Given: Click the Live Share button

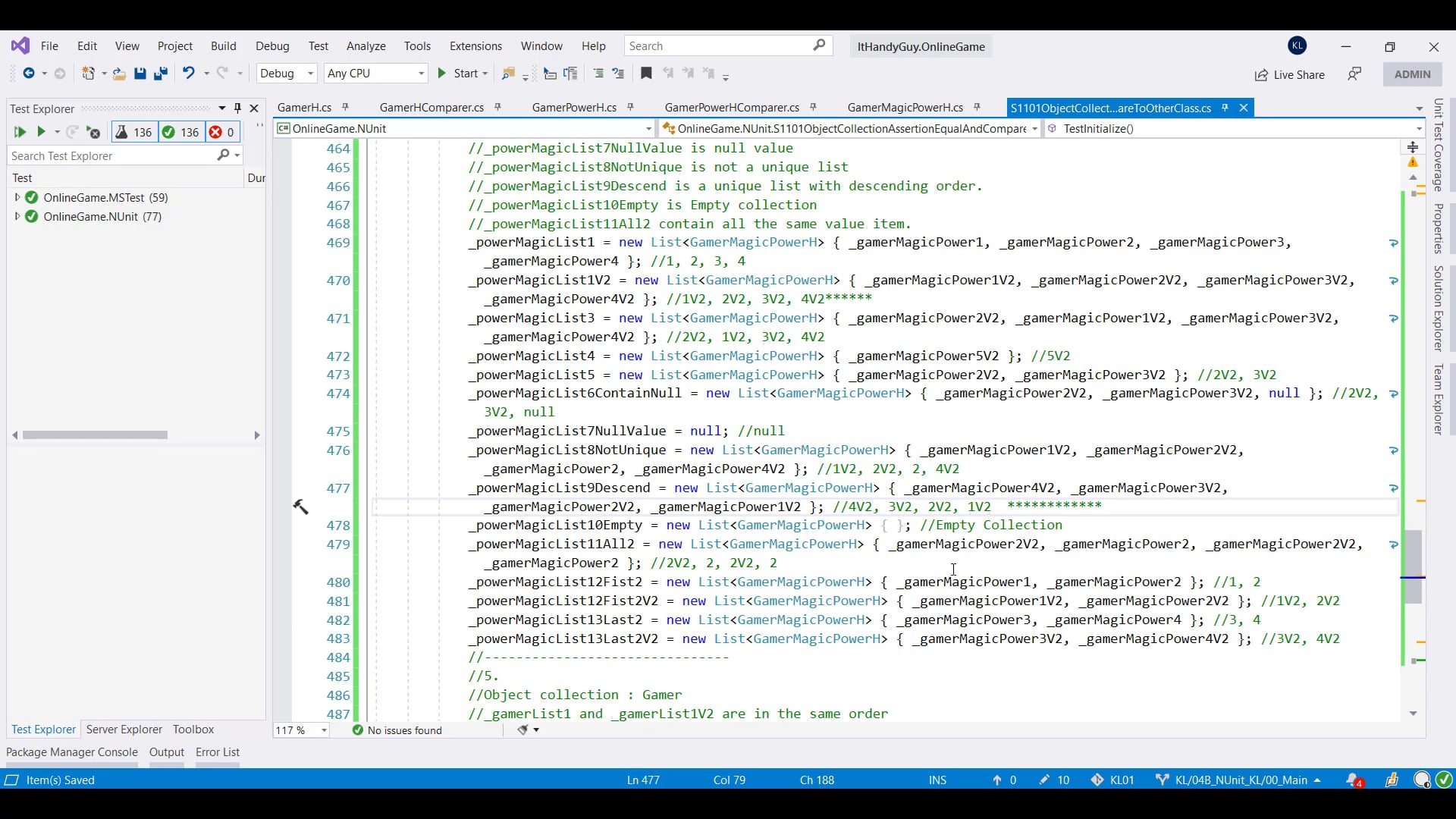Looking at the screenshot, I should [1289, 74].
